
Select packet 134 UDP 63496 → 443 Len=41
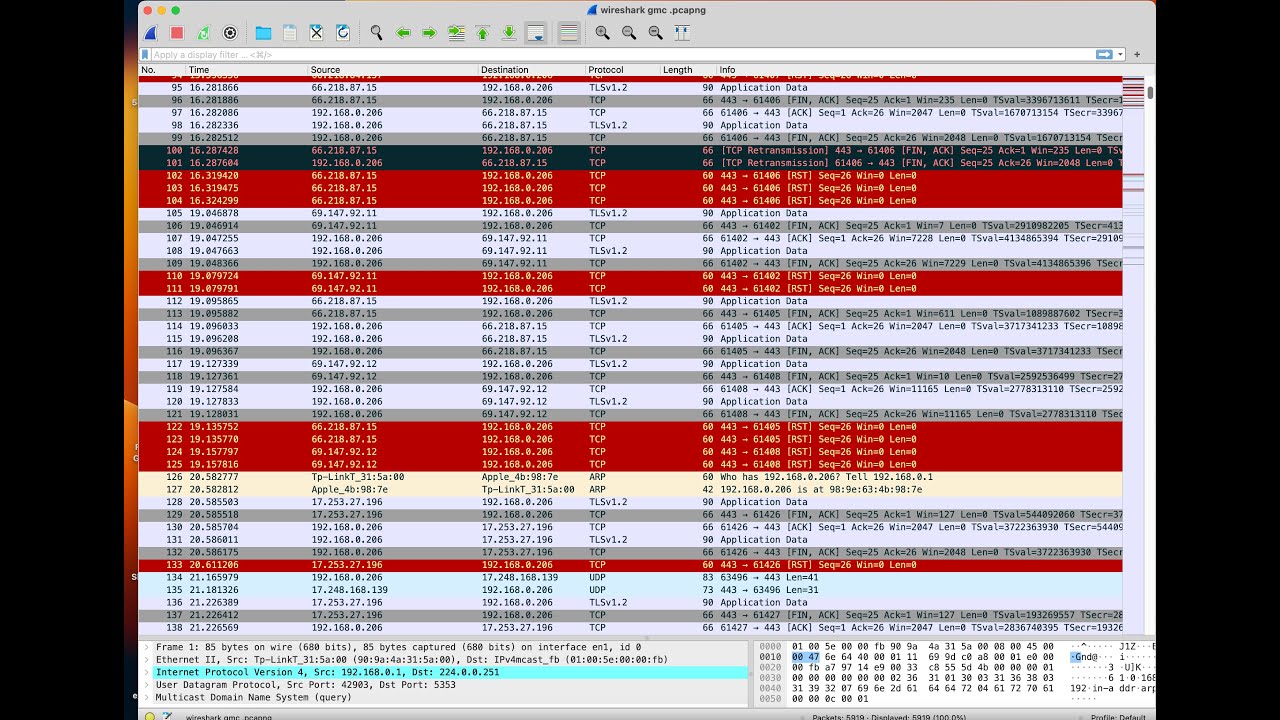click(630, 577)
